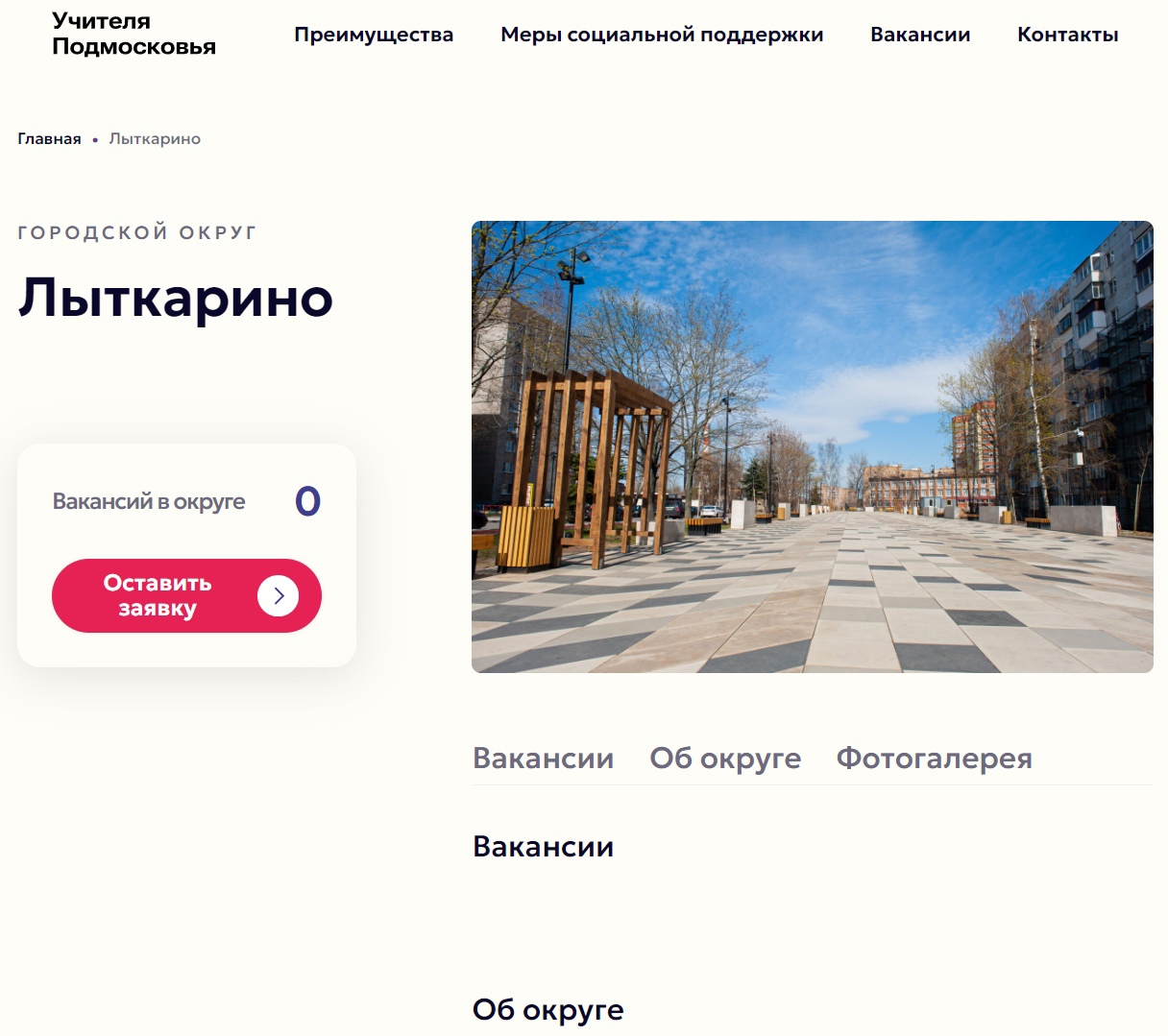This screenshot has width=1168, height=1036.
Task: Click the ГОРОДСКОЙ ОКРУГ caption
Action: [x=137, y=232]
